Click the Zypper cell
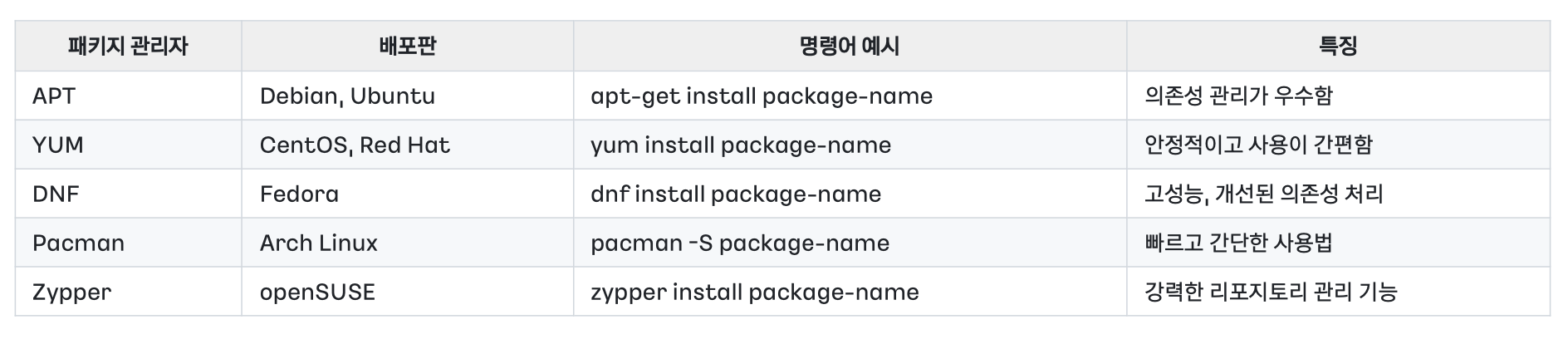 (x=71, y=292)
